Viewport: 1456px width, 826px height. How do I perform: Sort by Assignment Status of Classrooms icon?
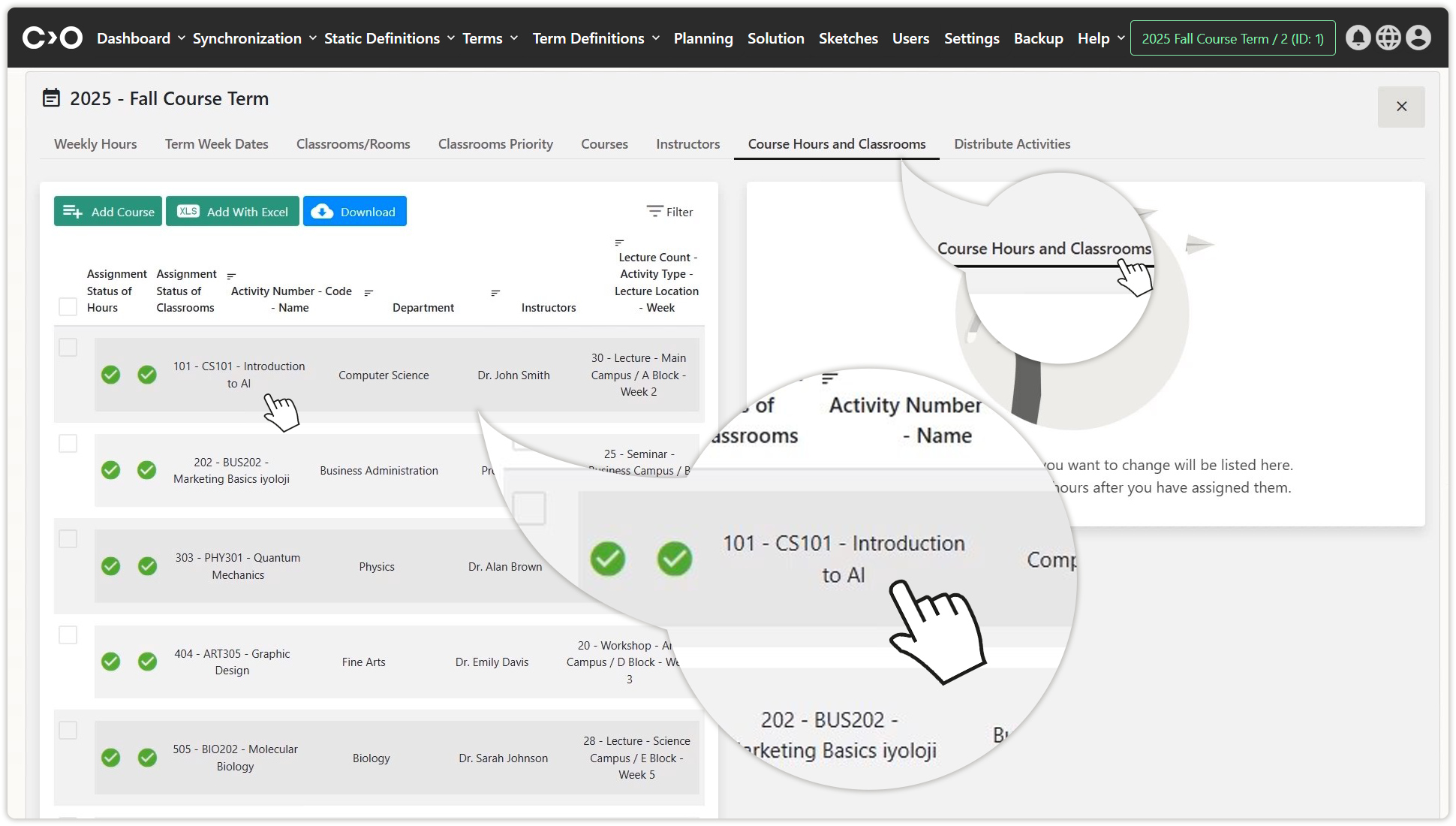231,276
